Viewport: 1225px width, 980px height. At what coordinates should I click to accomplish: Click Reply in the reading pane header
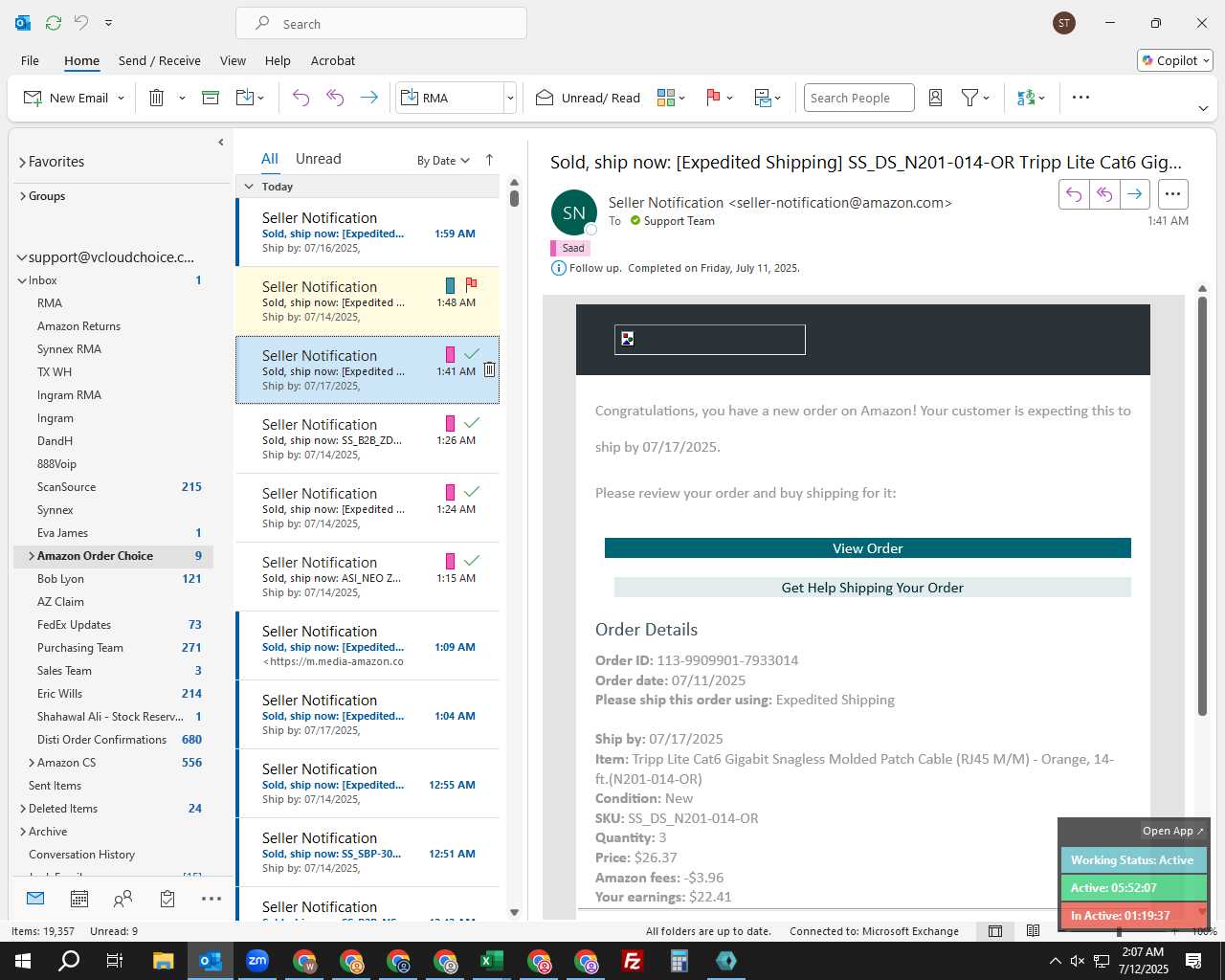[x=1074, y=194]
